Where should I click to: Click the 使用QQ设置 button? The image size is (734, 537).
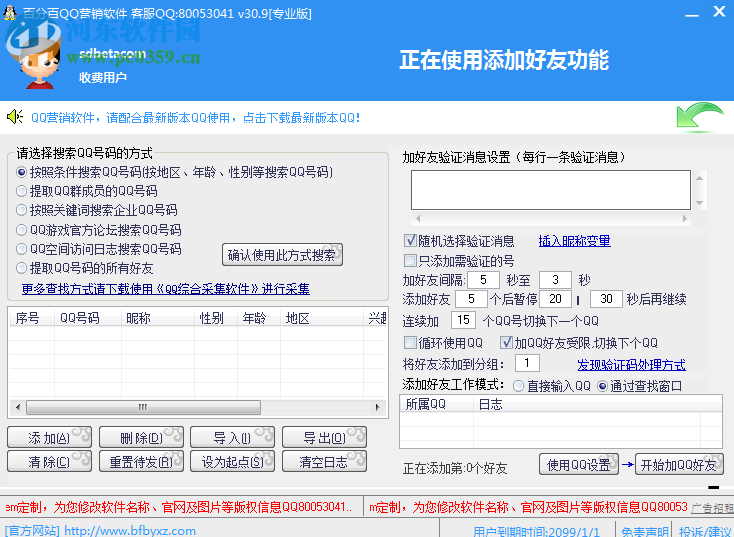[x=579, y=464]
